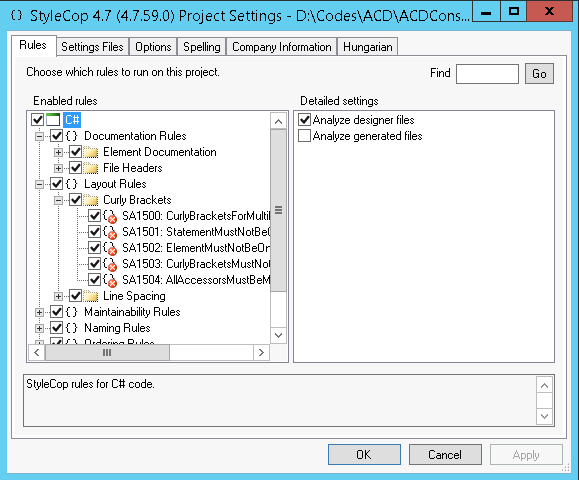This screenshot has width=579, height=480.
Task: Disable rule SA1504 checkbox
Action: coord(95,280)
